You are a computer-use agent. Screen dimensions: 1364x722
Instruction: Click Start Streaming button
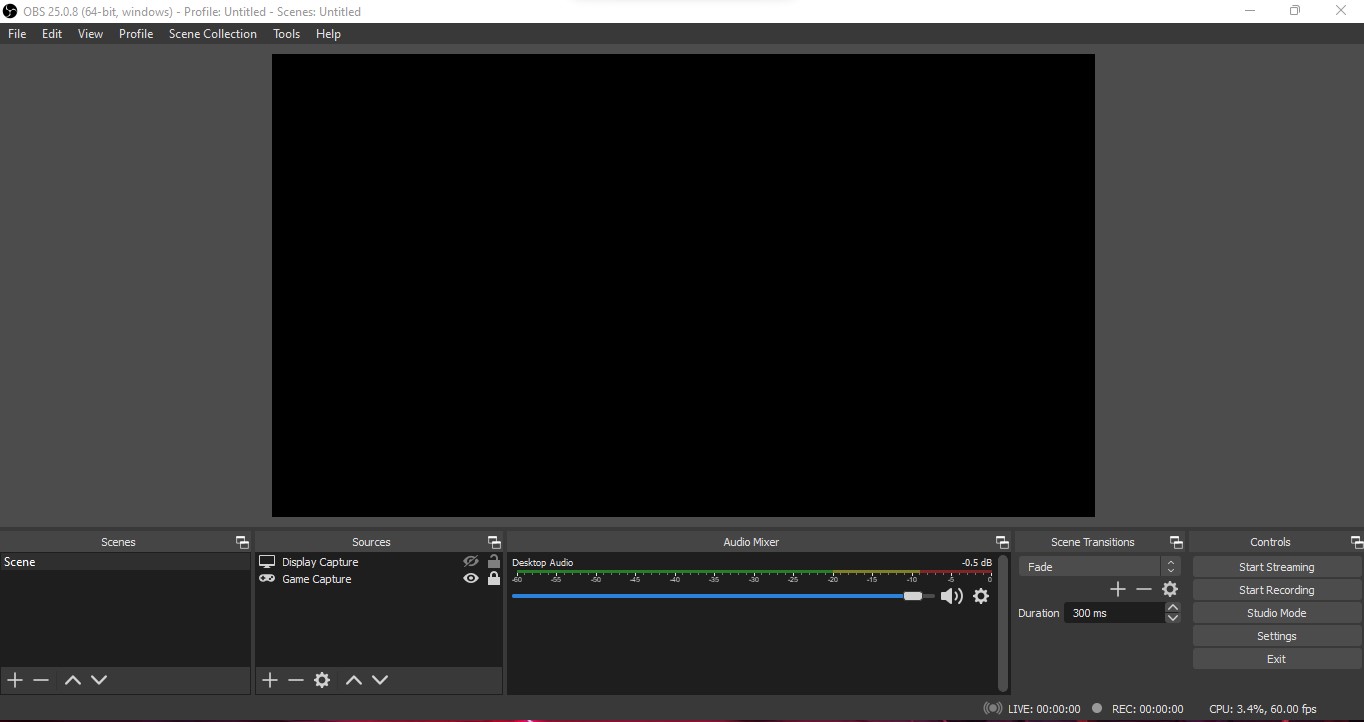(x=1276, y=567)
